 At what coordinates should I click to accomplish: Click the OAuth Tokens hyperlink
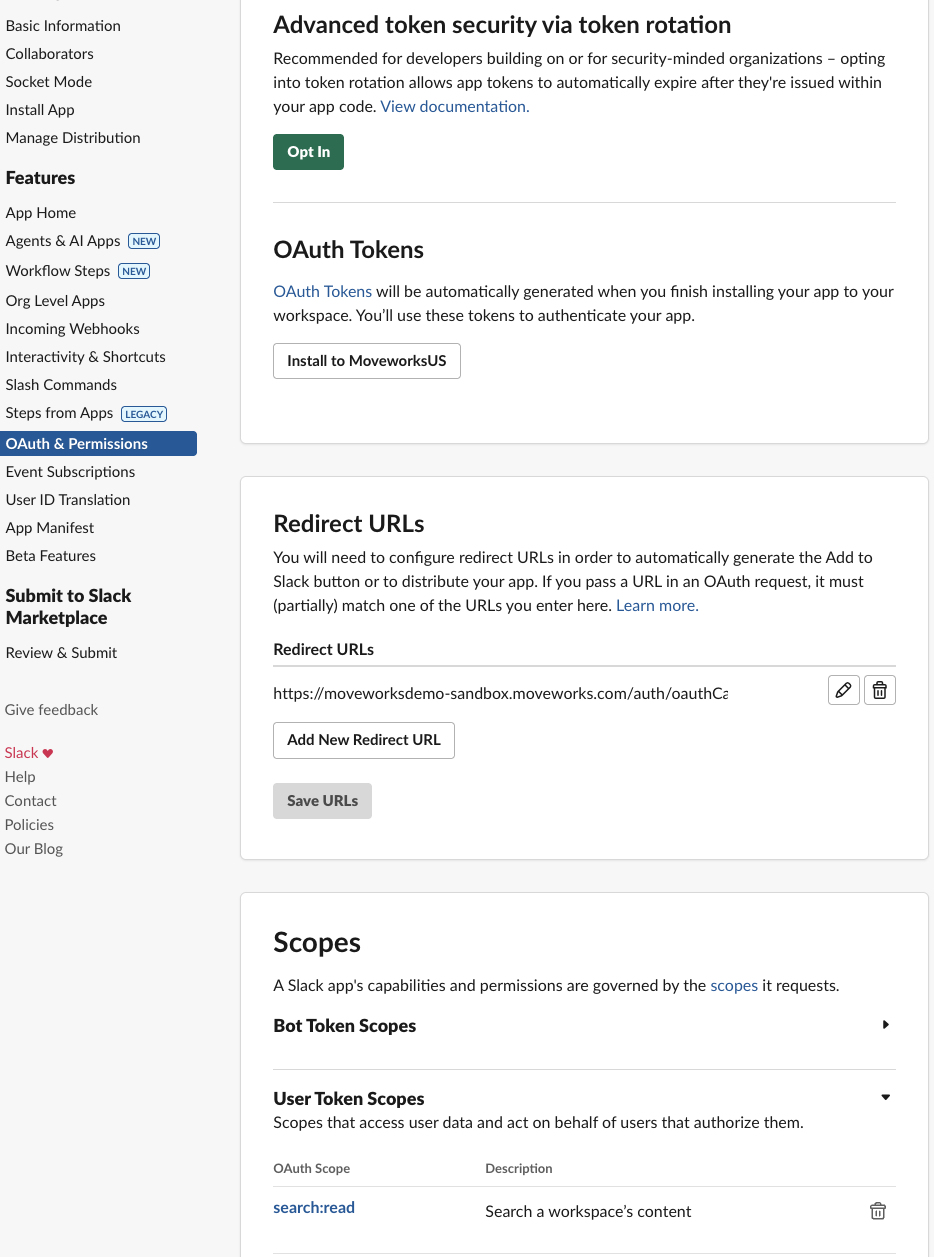pyautogui.click(x=323, y=292)
